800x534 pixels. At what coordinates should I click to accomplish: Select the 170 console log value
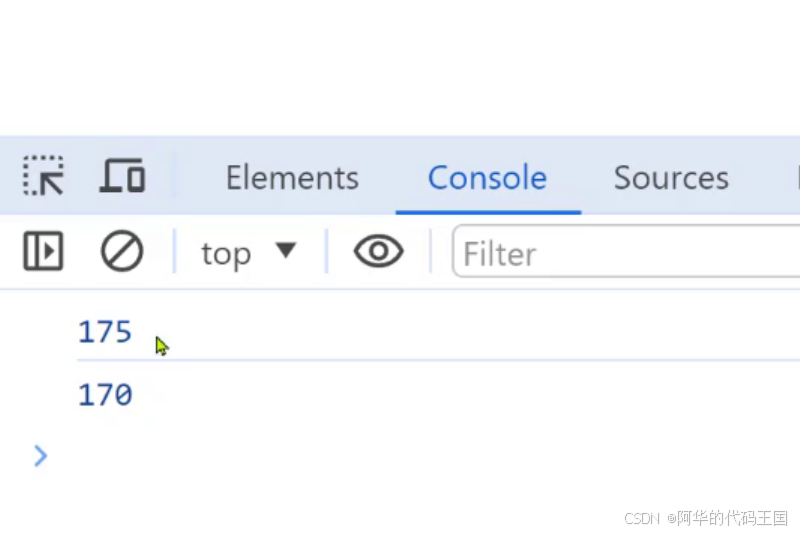(x=105, y=396)
